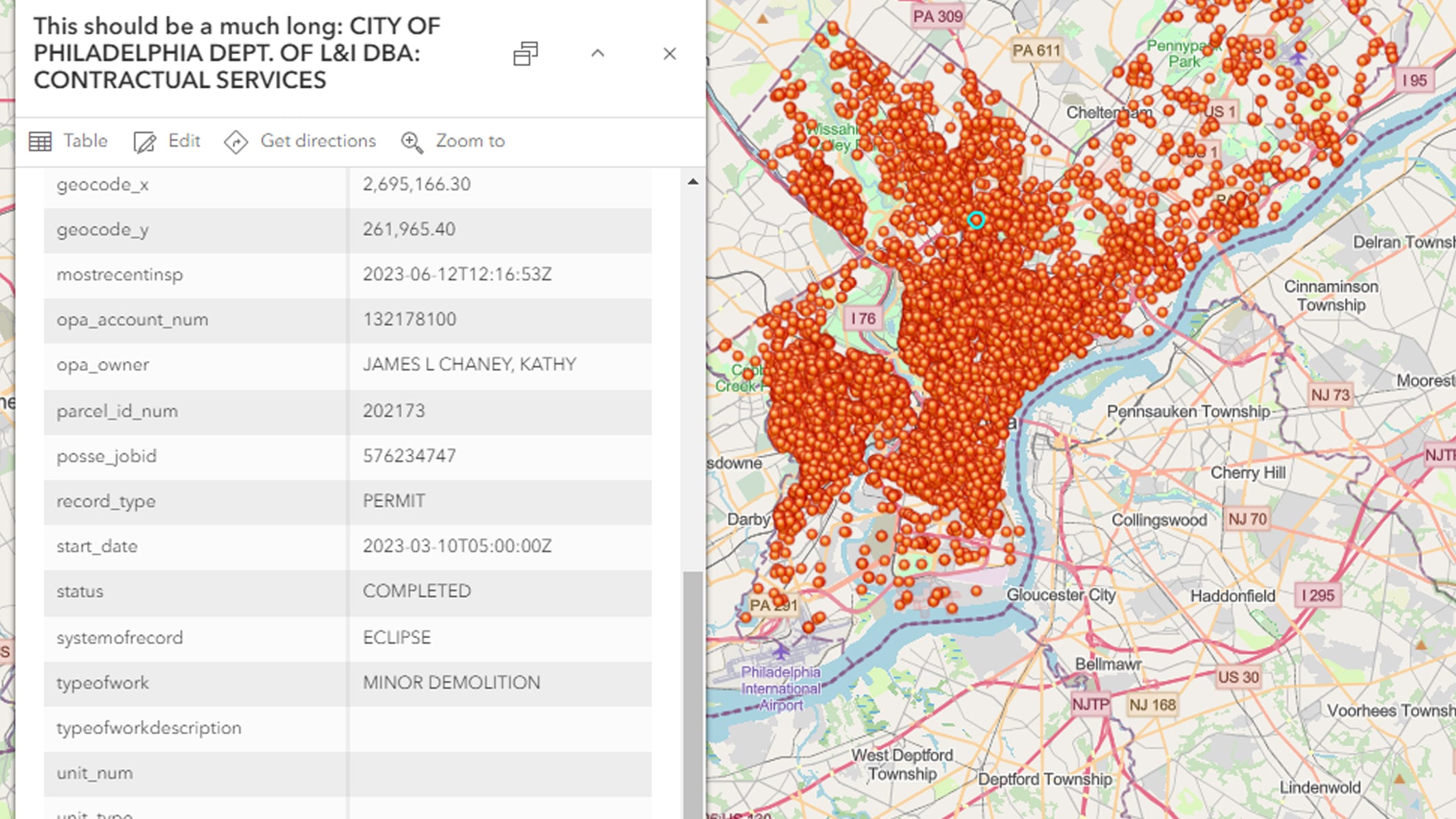Click the NJ 168 route shield on map
The width and height of the screenshot is (1456, 819).
click(1152, 705)
